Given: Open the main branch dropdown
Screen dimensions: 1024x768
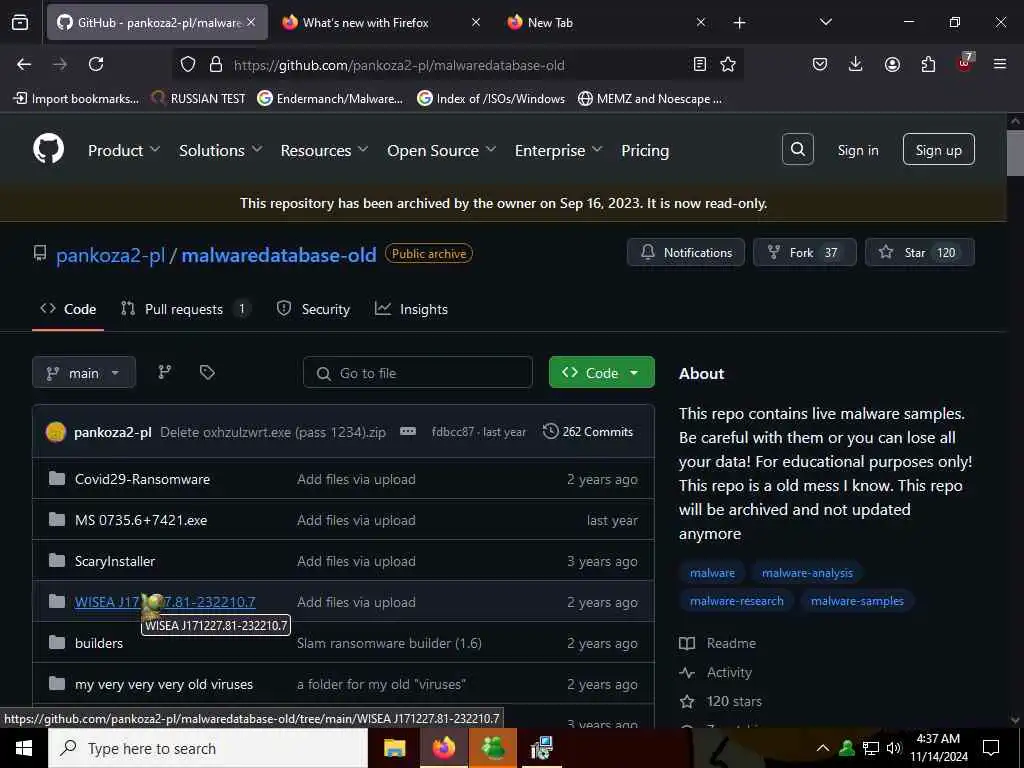Looking at the screenshot, I should coord(84,372).
